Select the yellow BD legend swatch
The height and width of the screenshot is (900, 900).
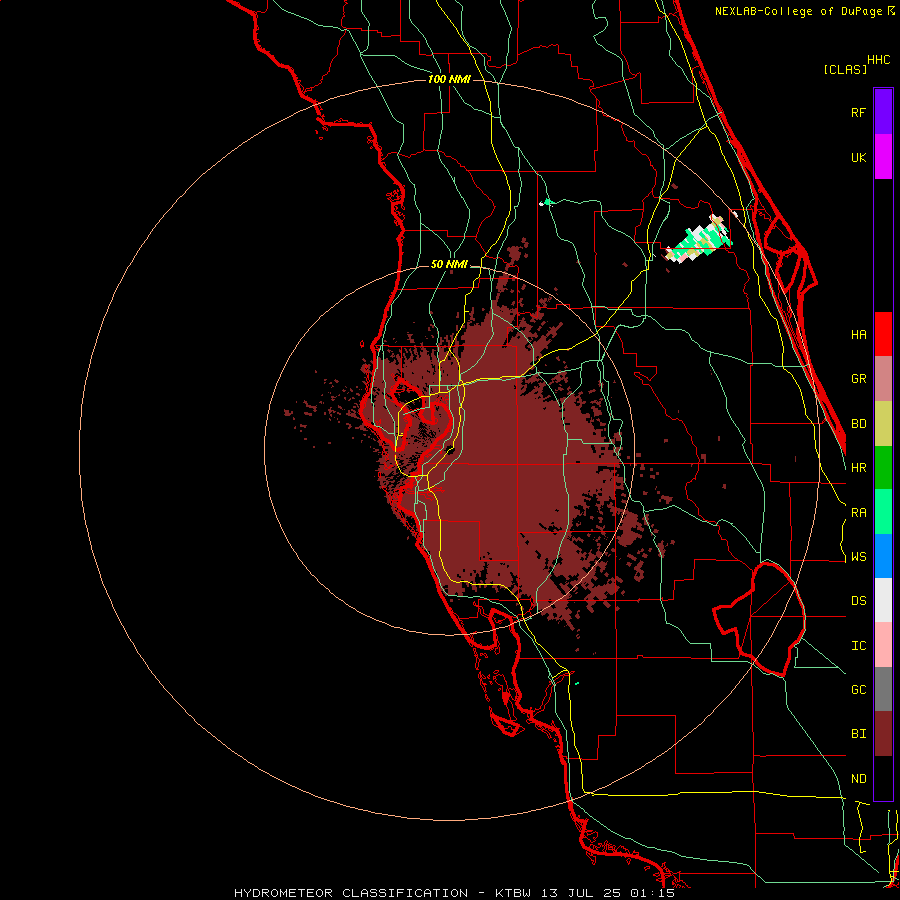click(x=883, y=424)
